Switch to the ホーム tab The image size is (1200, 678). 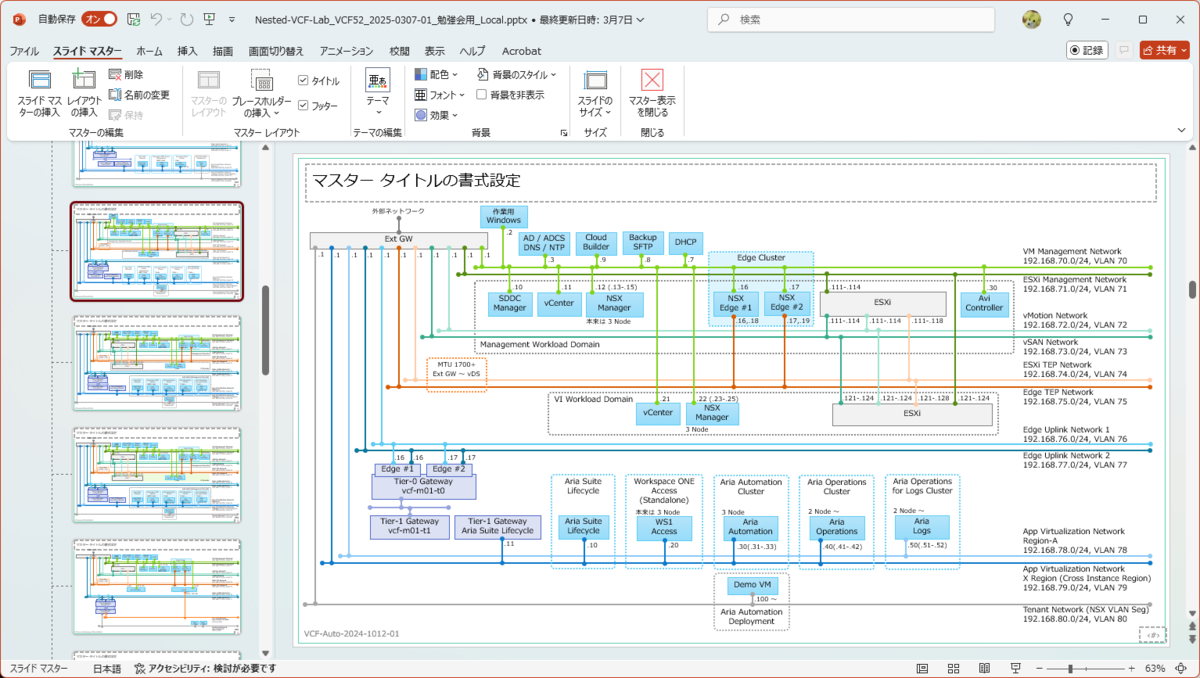(149, 51)
